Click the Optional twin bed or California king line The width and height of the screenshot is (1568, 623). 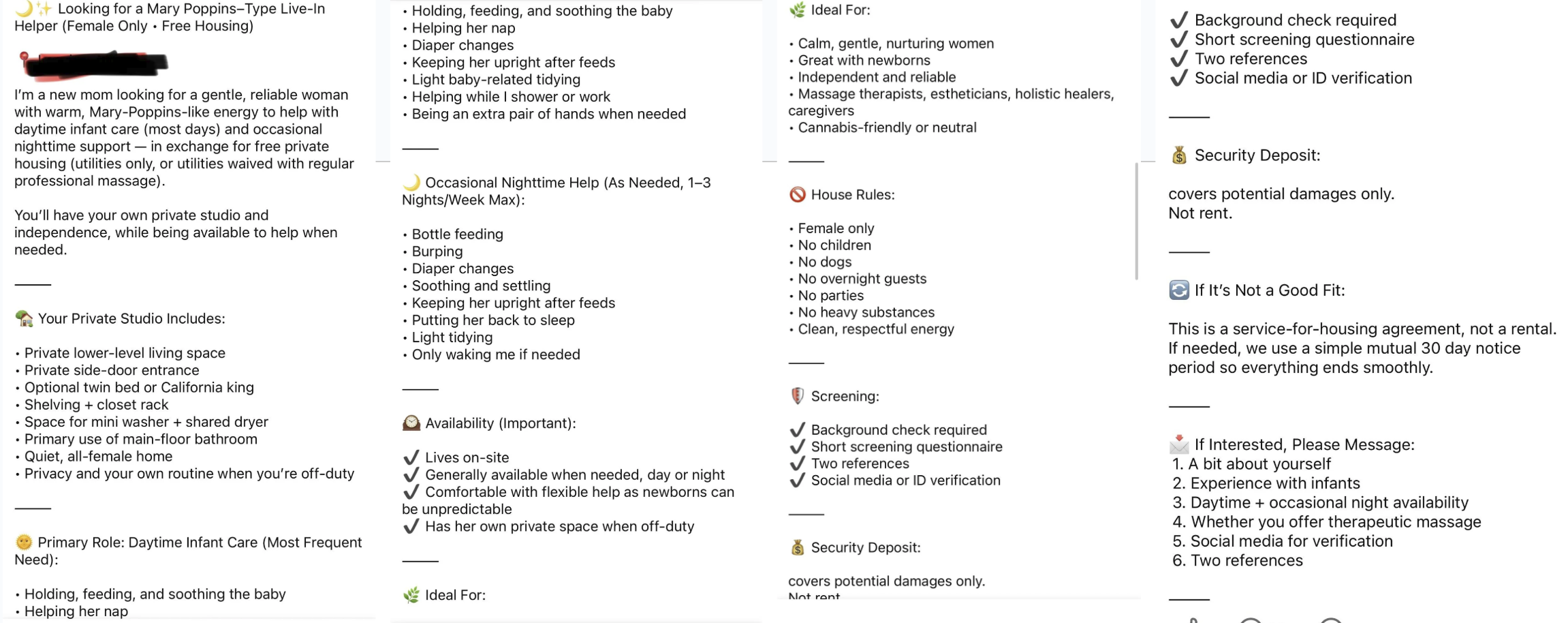(134, 387)
